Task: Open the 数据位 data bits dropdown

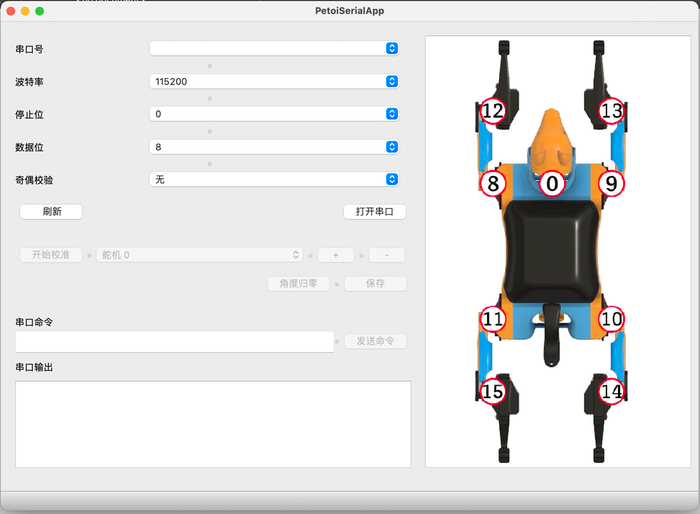Action: pyautogui.click(x=274, y=147)
